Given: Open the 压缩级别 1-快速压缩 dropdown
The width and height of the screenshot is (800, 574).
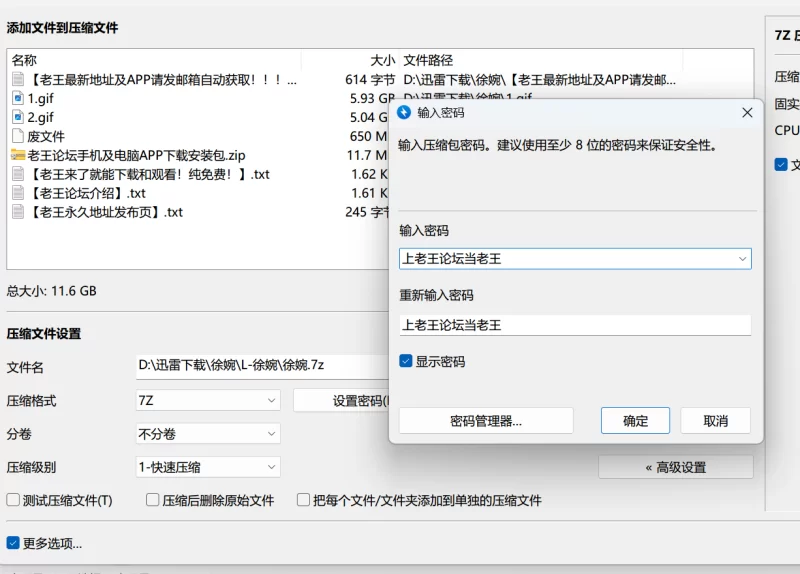Looking at the screenshot, I should 208,467.
